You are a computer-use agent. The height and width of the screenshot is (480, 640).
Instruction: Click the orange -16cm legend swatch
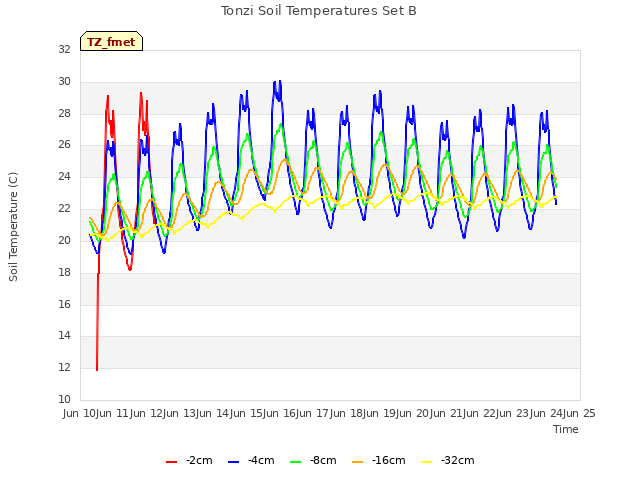[x=358, y=462]
